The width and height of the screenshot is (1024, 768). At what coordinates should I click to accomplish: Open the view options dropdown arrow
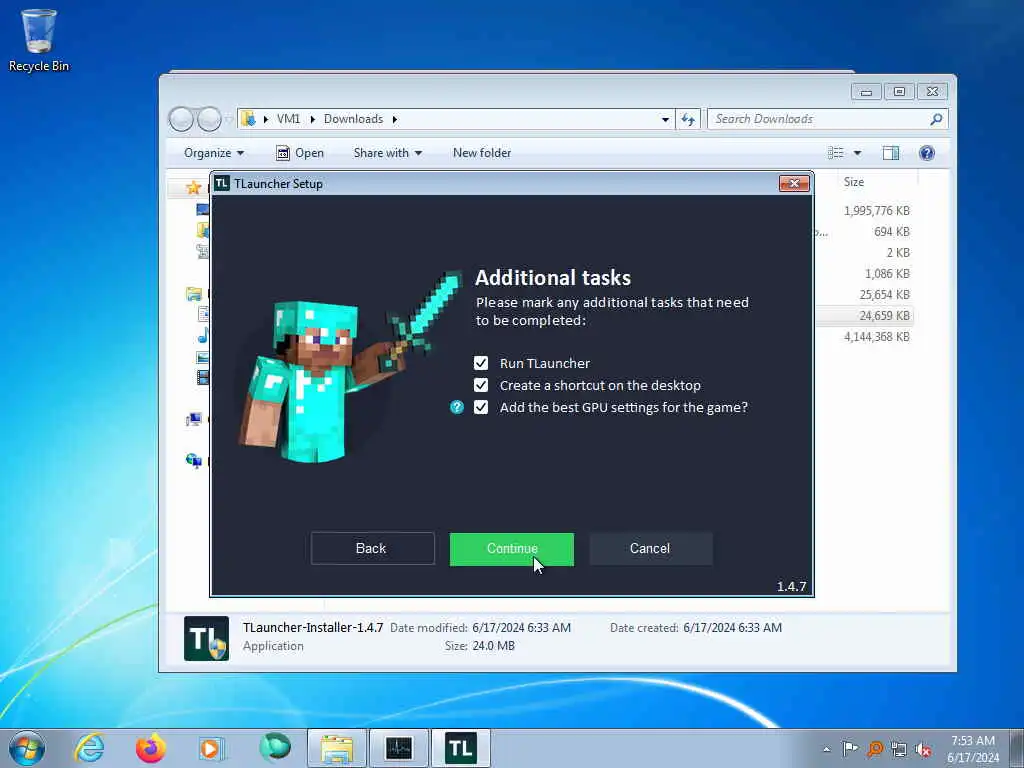pos(857,153)
